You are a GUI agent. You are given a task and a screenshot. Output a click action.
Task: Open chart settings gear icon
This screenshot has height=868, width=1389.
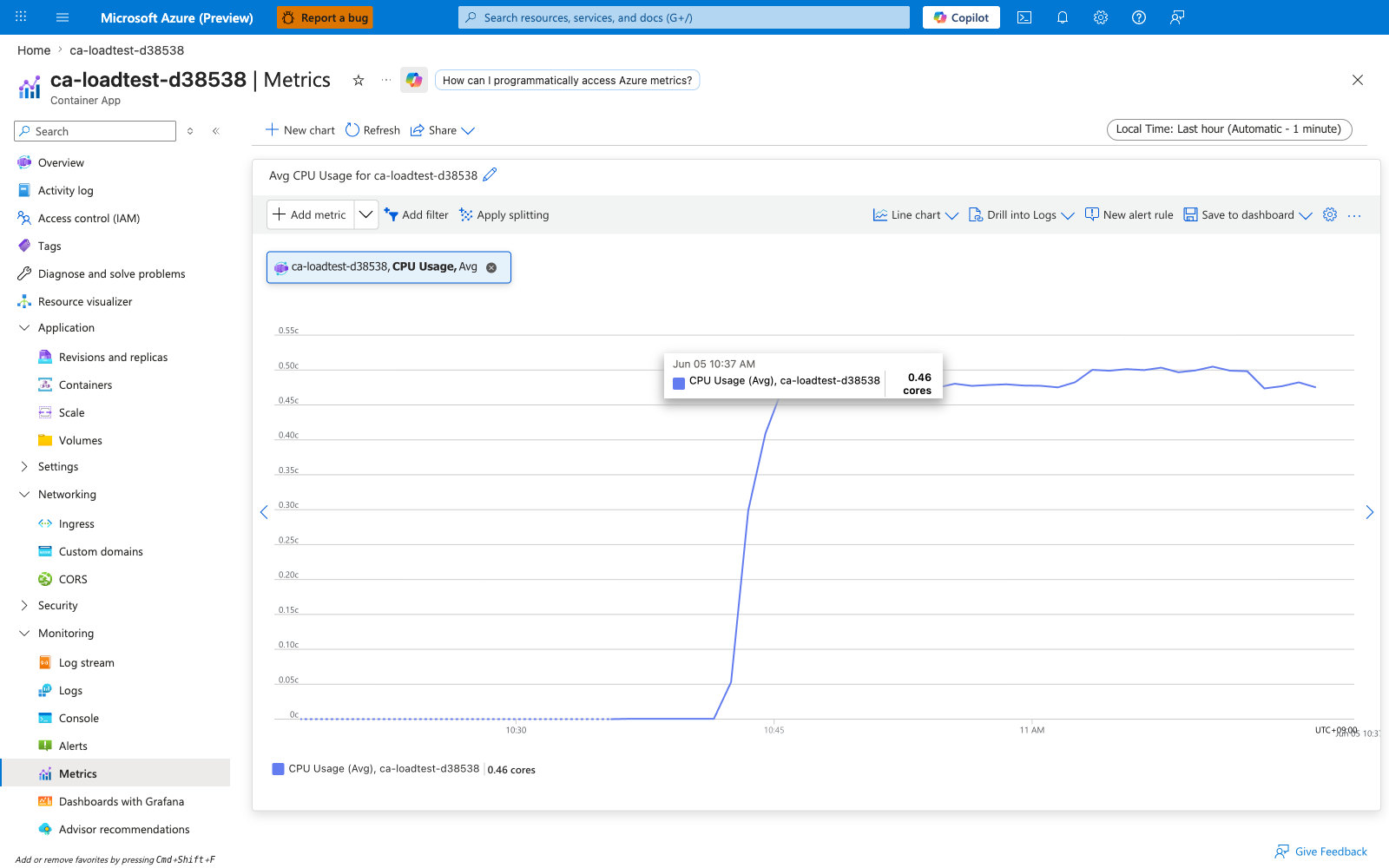1330,214
